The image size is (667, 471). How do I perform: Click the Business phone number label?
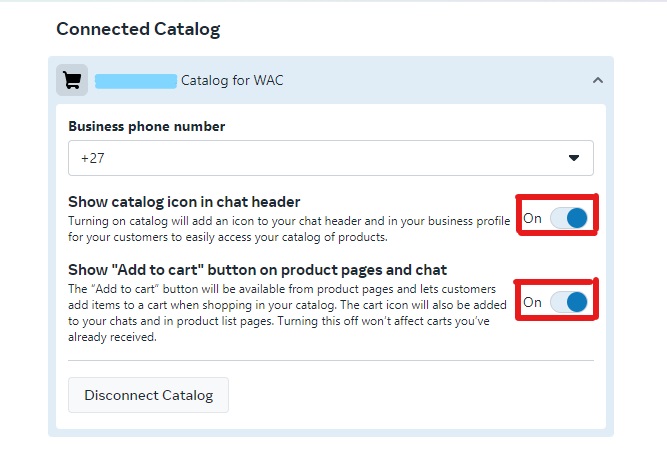(146, 126)
